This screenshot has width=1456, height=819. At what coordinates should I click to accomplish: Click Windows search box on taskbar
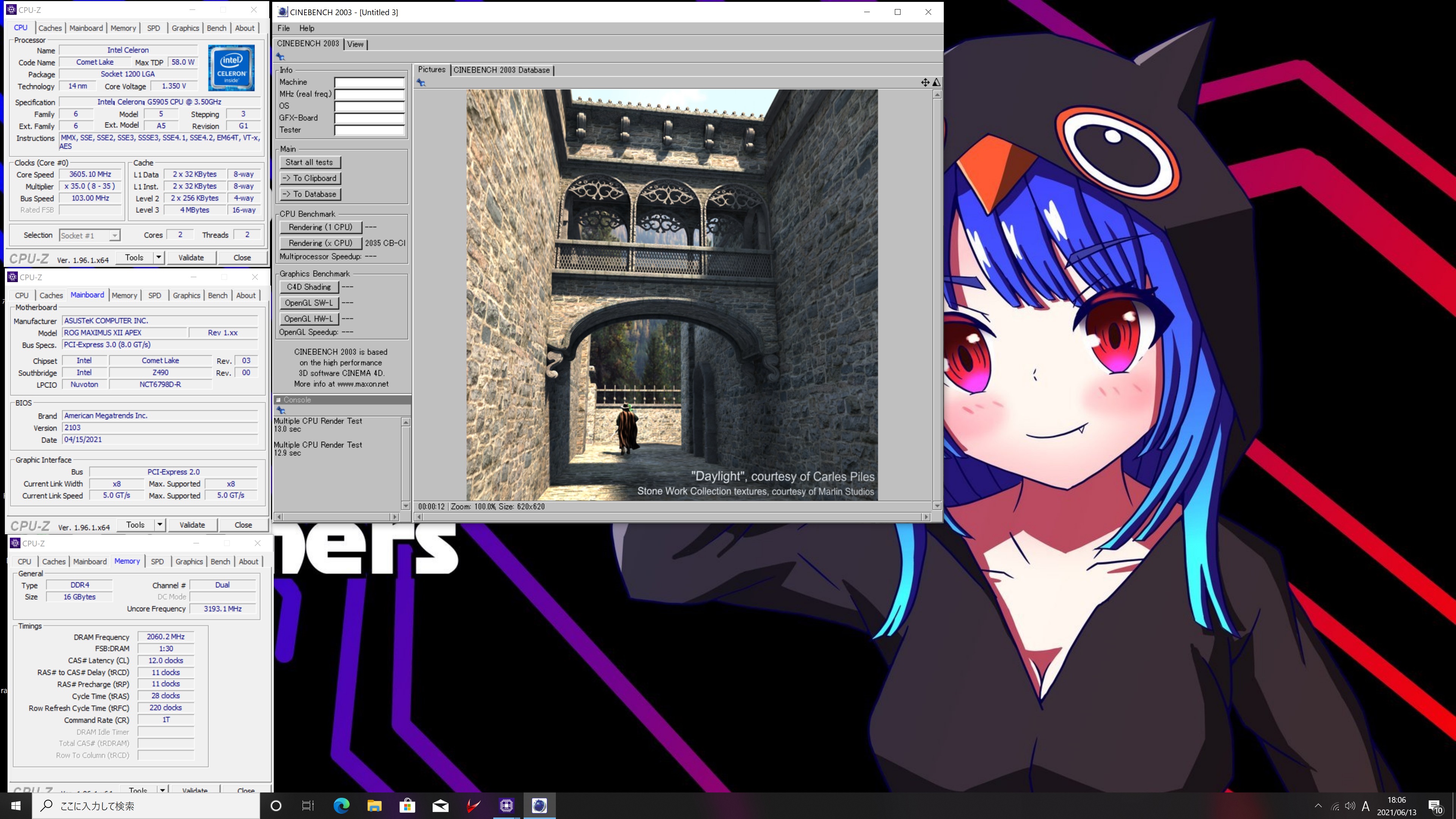click(146, 805)
